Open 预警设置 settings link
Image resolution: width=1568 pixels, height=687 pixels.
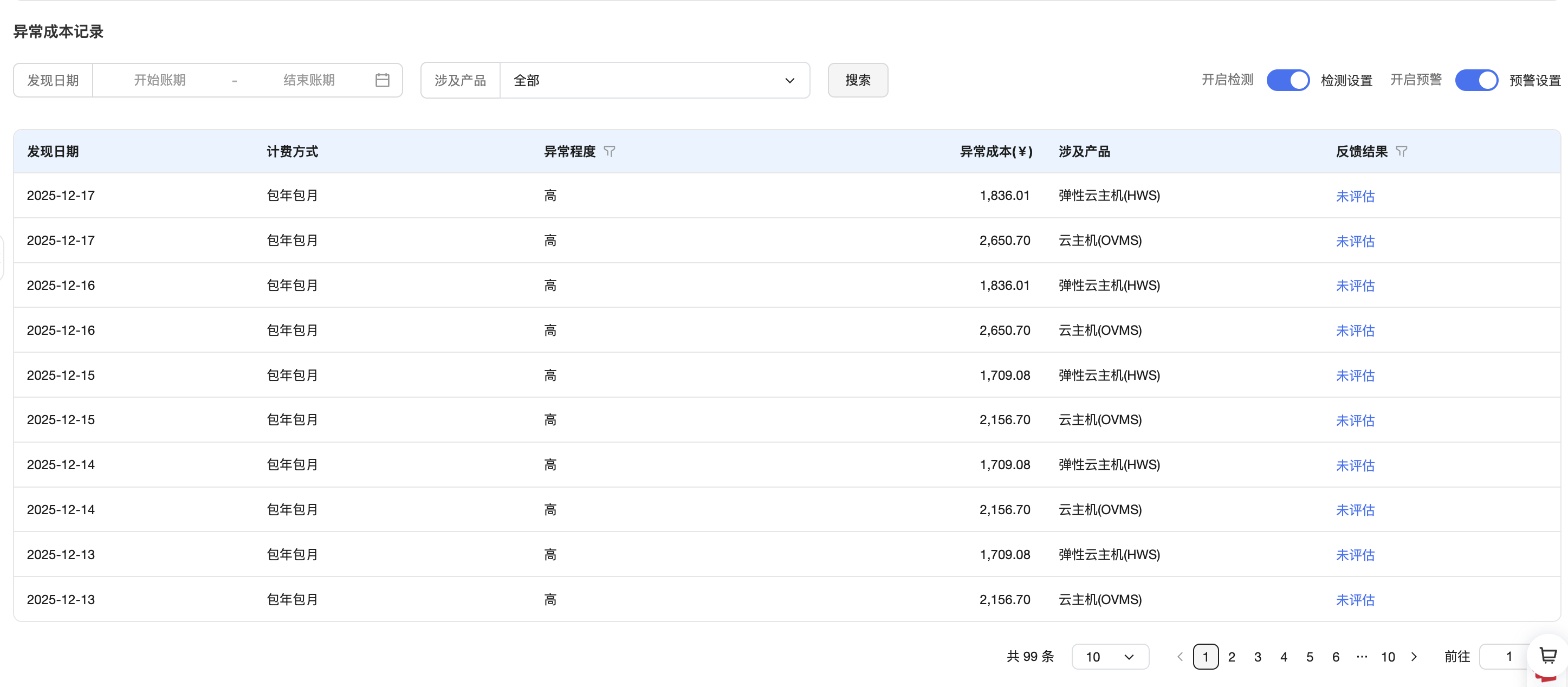1534,80
